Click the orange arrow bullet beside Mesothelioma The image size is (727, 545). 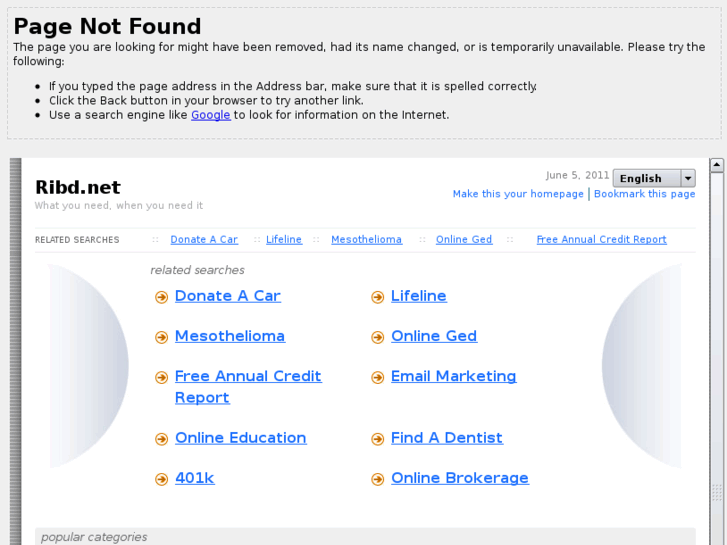coord(161,337)
